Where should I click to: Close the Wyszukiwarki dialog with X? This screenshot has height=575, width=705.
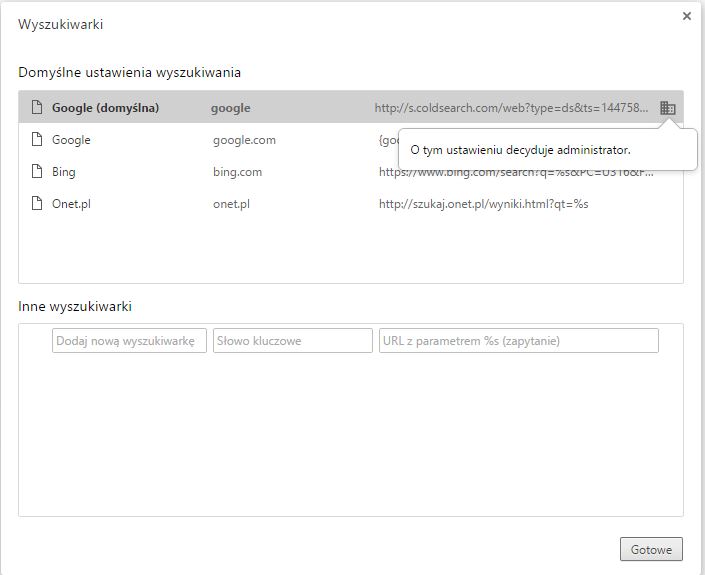click(687, 16)
